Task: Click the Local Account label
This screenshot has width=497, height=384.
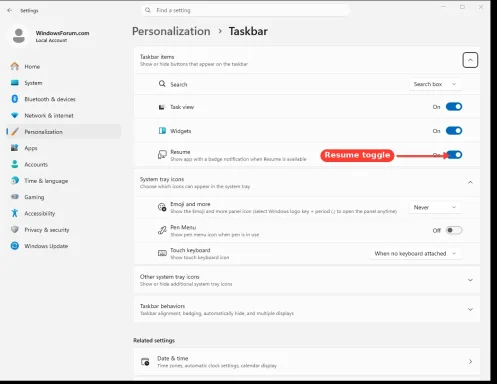Action: pos(51,40)
